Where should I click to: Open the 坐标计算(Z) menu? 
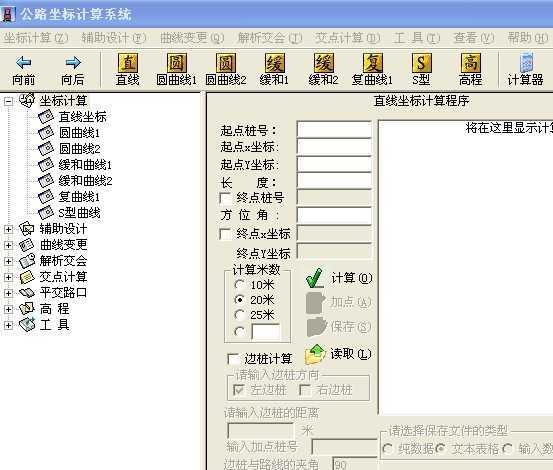pos(36,38)
